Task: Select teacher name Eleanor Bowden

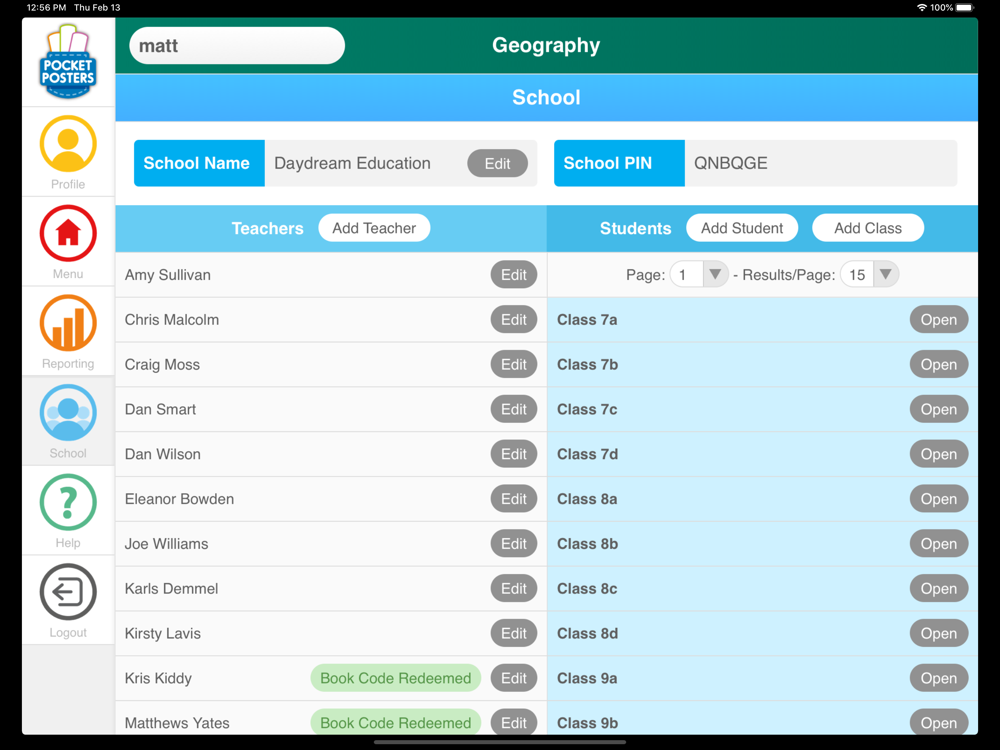Action: coord(179,499)
